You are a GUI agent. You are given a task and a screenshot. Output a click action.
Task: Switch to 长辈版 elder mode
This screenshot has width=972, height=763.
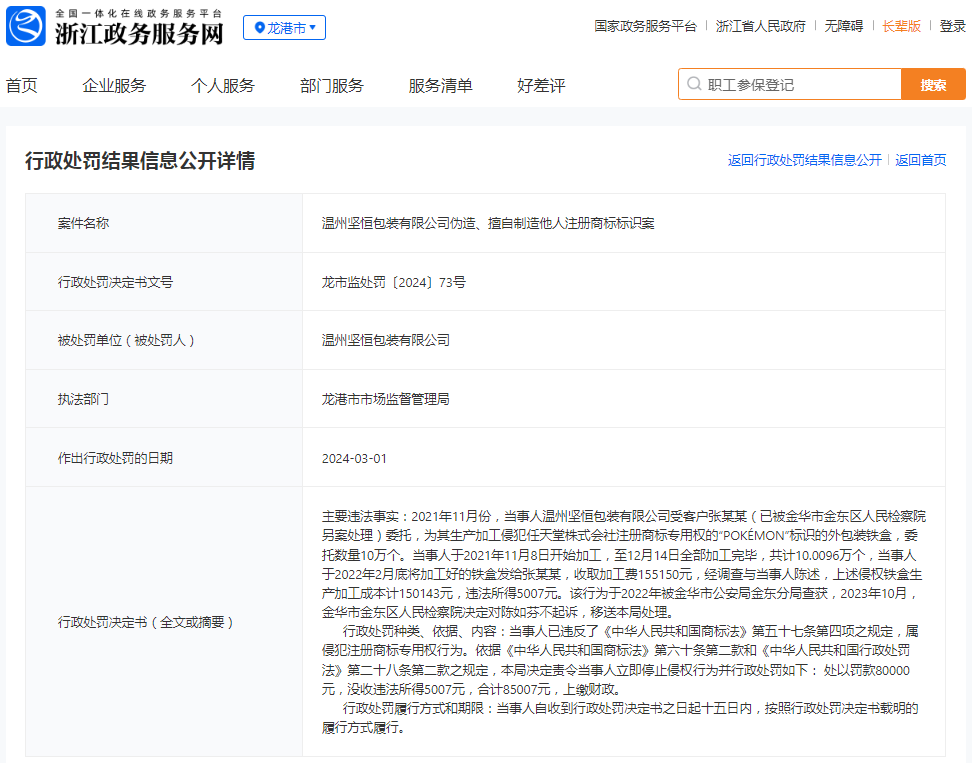point(901,26)
